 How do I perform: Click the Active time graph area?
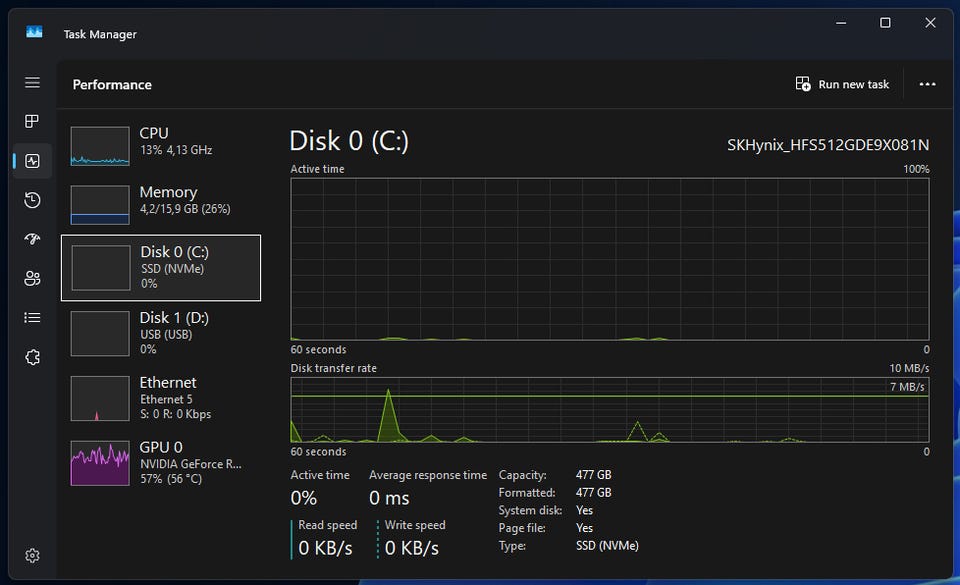pyautogui.click(x=610, y=259)
